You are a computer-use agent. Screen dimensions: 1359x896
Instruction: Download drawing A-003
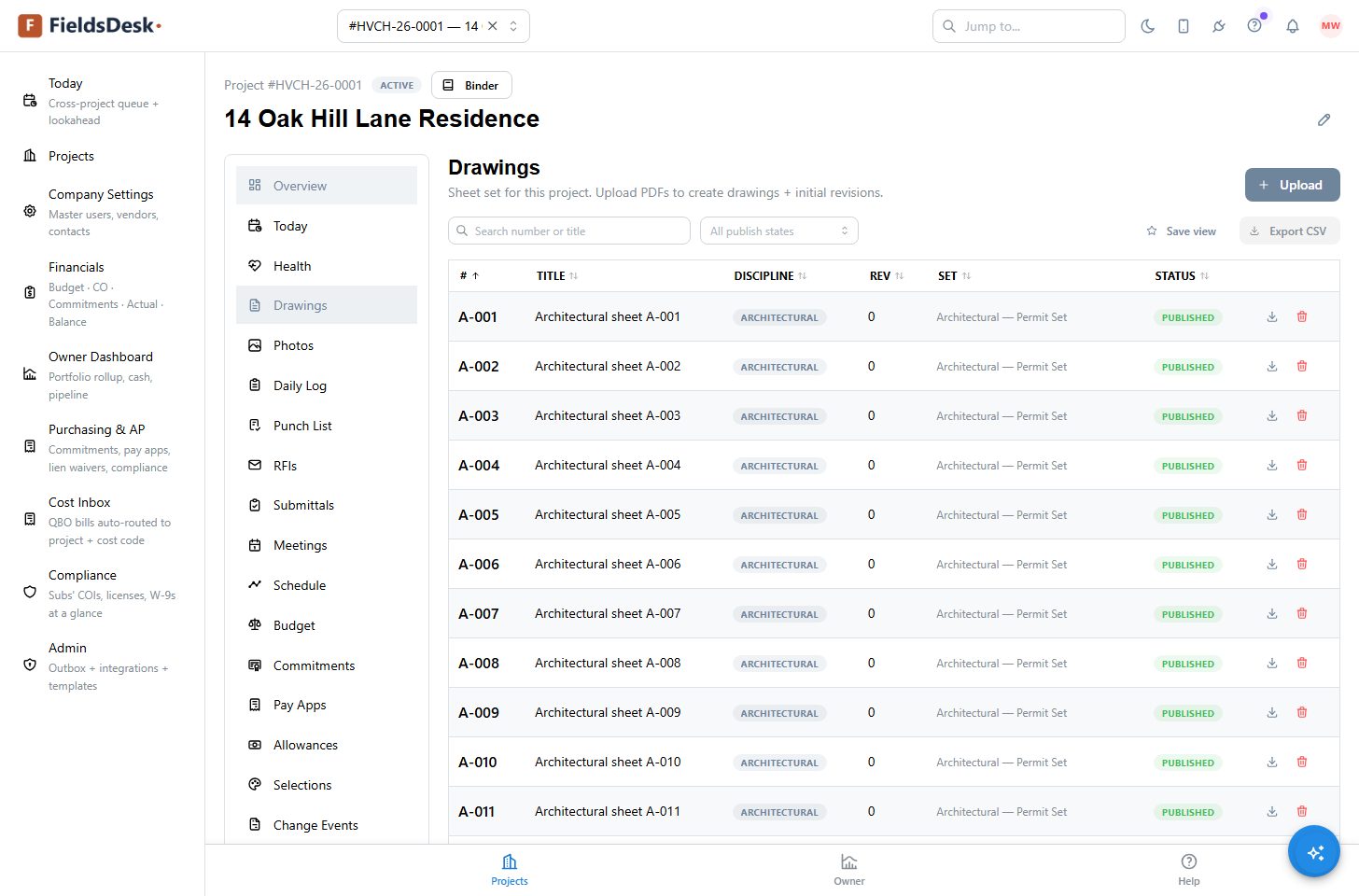[1272, 416]
